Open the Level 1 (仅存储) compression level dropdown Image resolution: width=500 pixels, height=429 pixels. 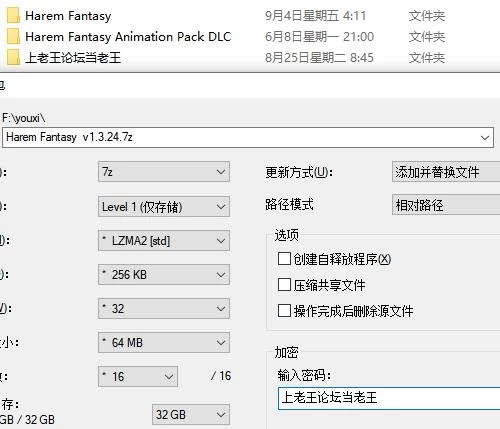click(164, 207)
